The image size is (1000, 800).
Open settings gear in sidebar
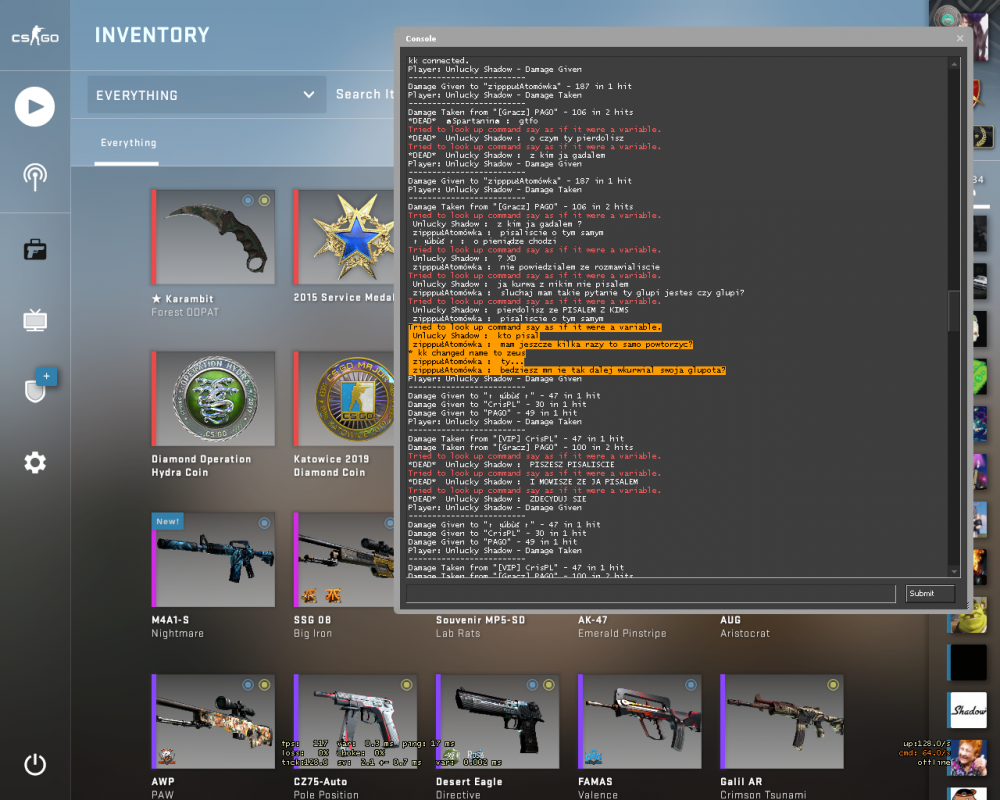(35, 462)
